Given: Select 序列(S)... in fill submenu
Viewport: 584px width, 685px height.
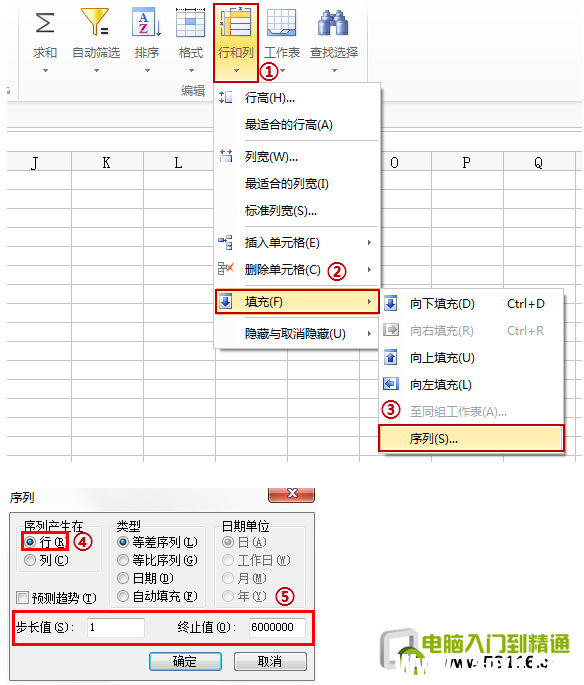Looking at the screenshot, I should coord(471,438).
